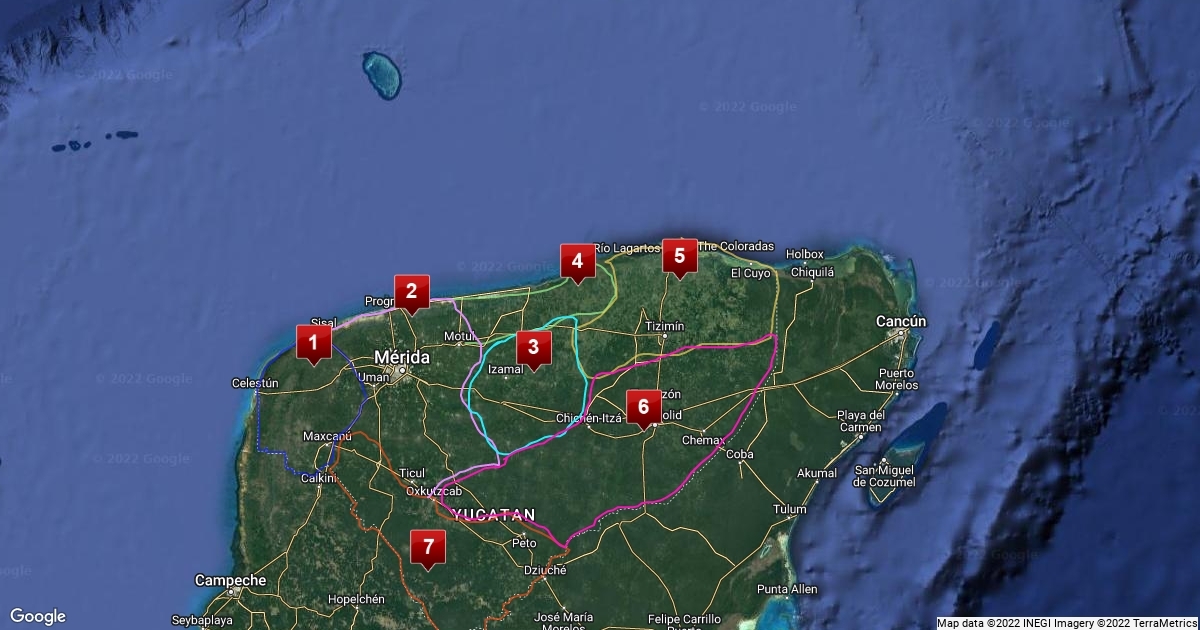This screenshot has height=630, width=1200.
Task: Click marker 5 near Río Lagartos
Action: (679, 256)
